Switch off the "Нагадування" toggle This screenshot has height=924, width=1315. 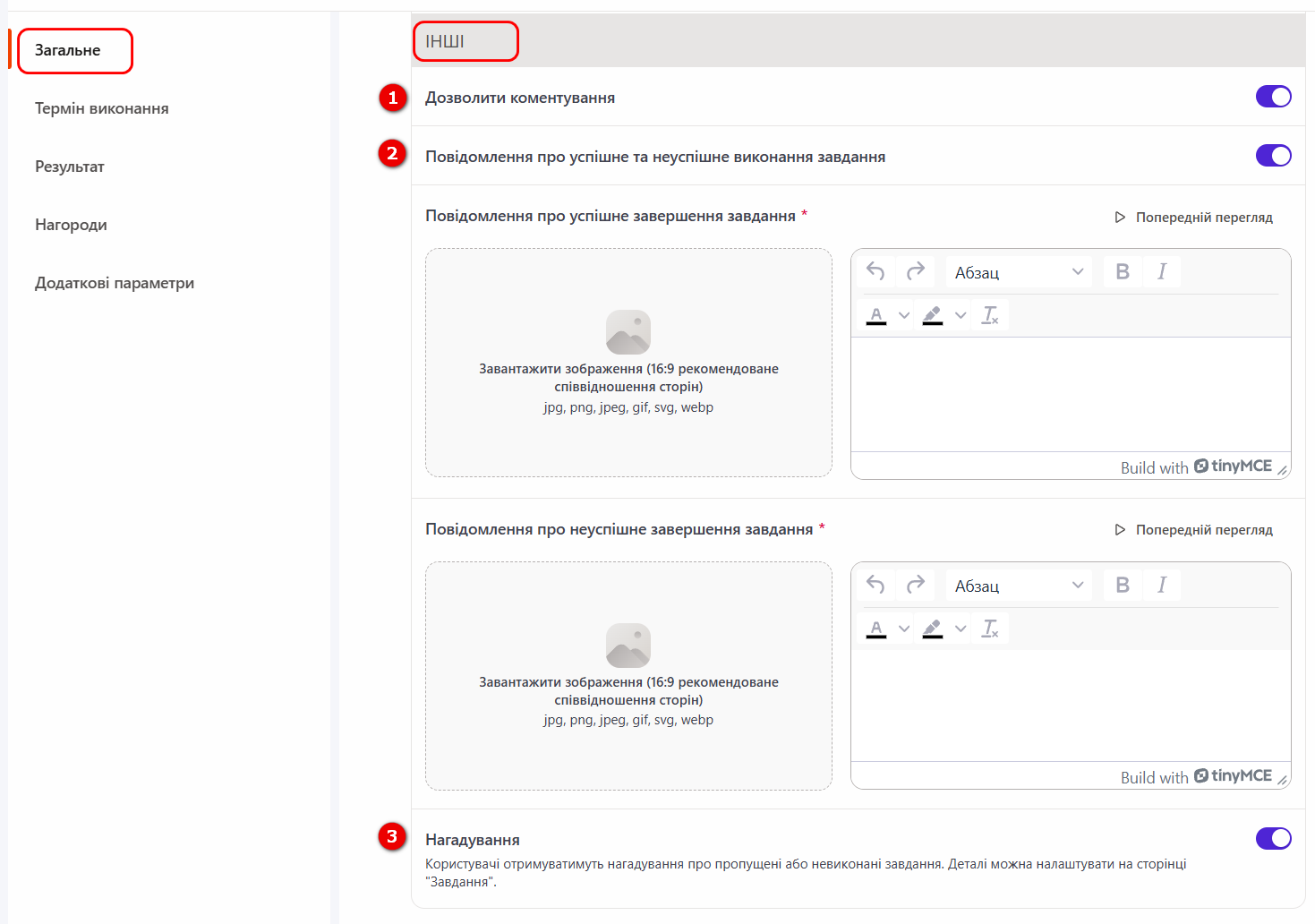tap(1273, 838)
